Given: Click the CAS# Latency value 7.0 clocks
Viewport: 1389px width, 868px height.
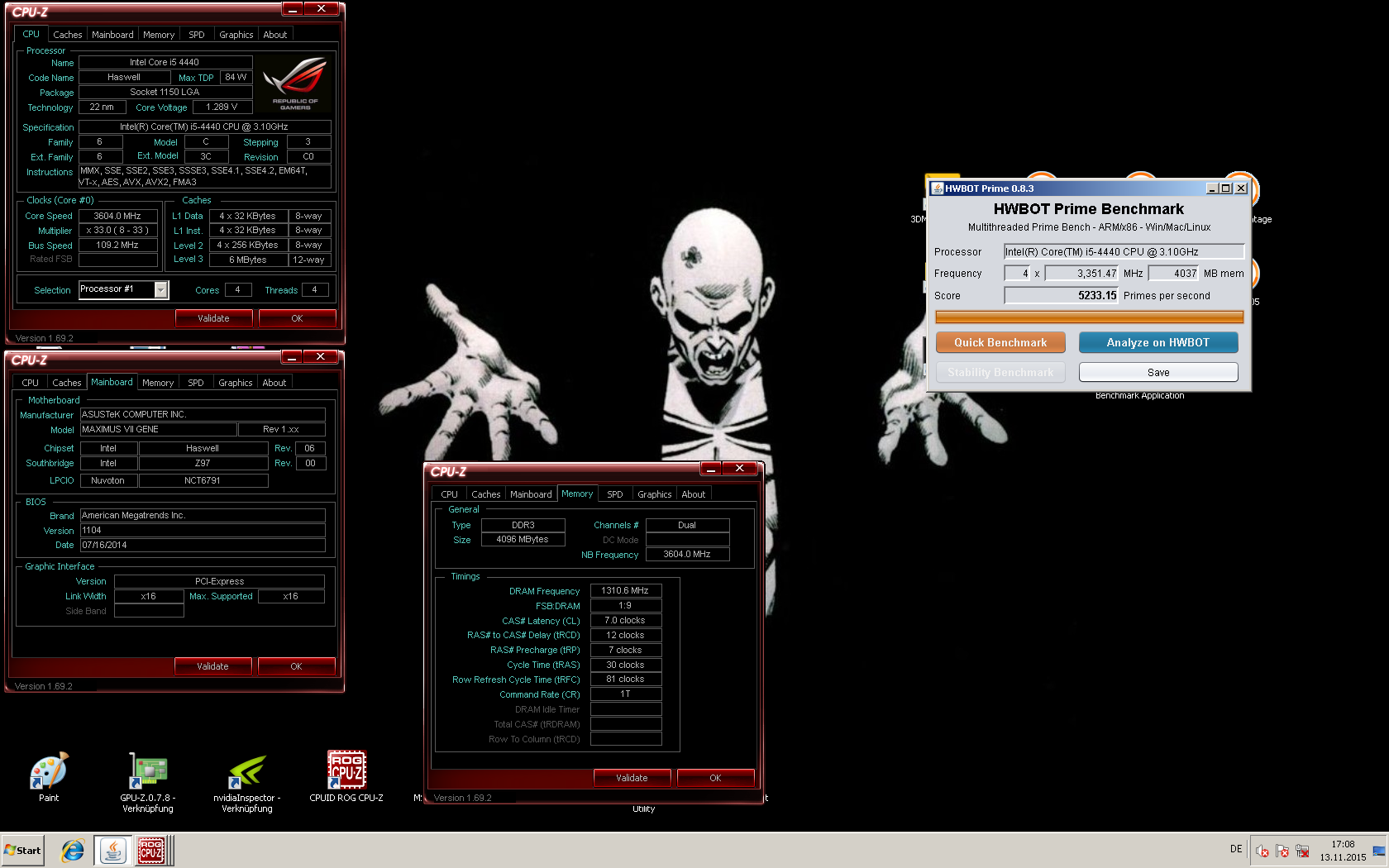Looking at the screenshot, I should coord(626,621).
